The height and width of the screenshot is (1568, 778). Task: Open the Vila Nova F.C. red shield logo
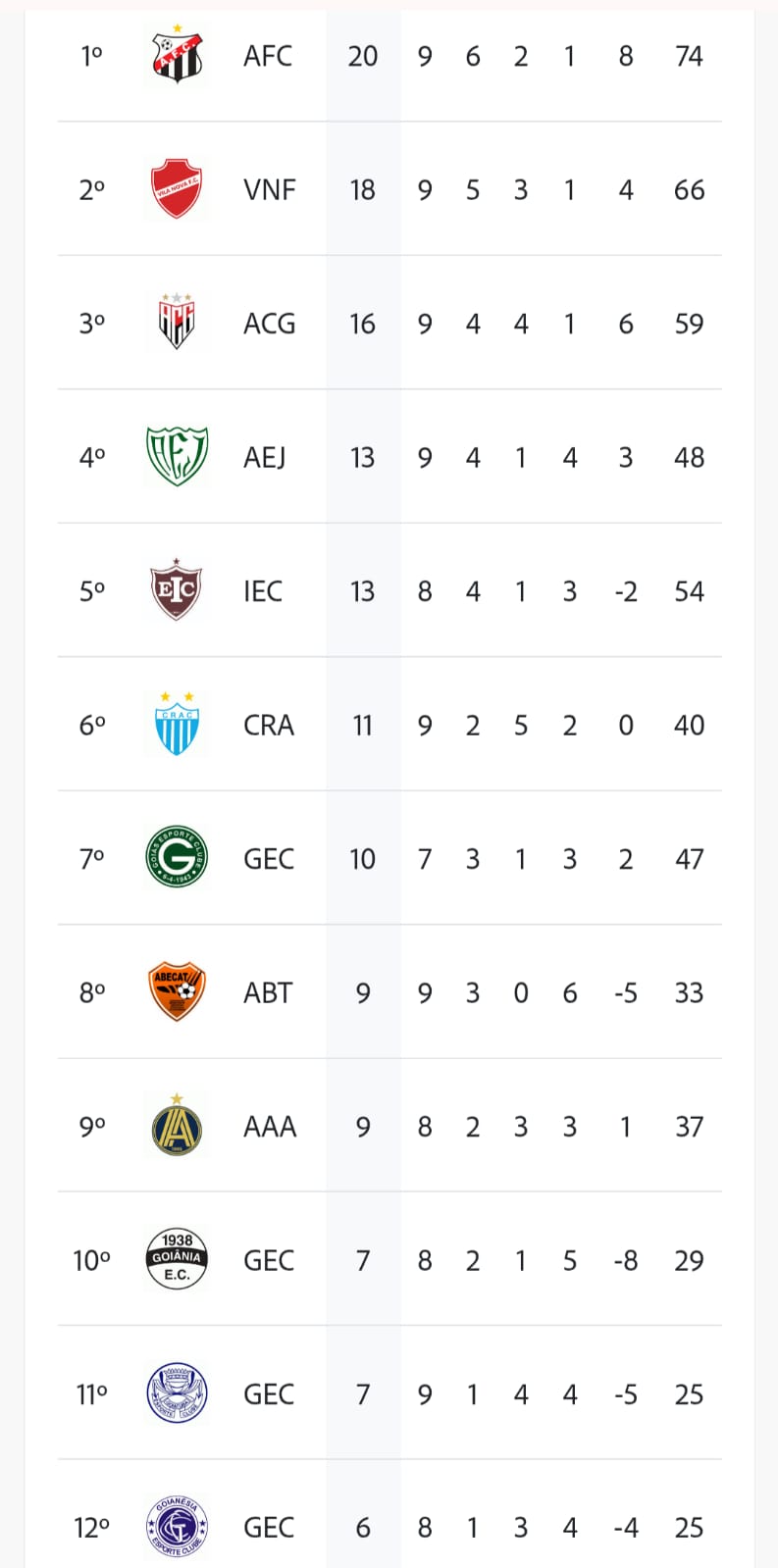pyautogui.click(x=177, y=188)
